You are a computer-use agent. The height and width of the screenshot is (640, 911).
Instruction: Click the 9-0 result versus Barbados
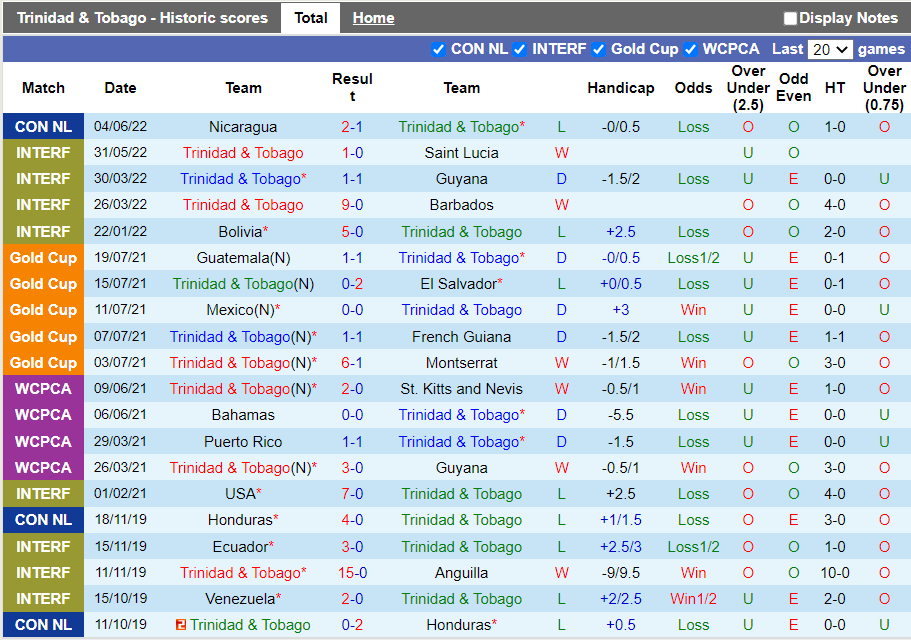click(x=352, y=205)
